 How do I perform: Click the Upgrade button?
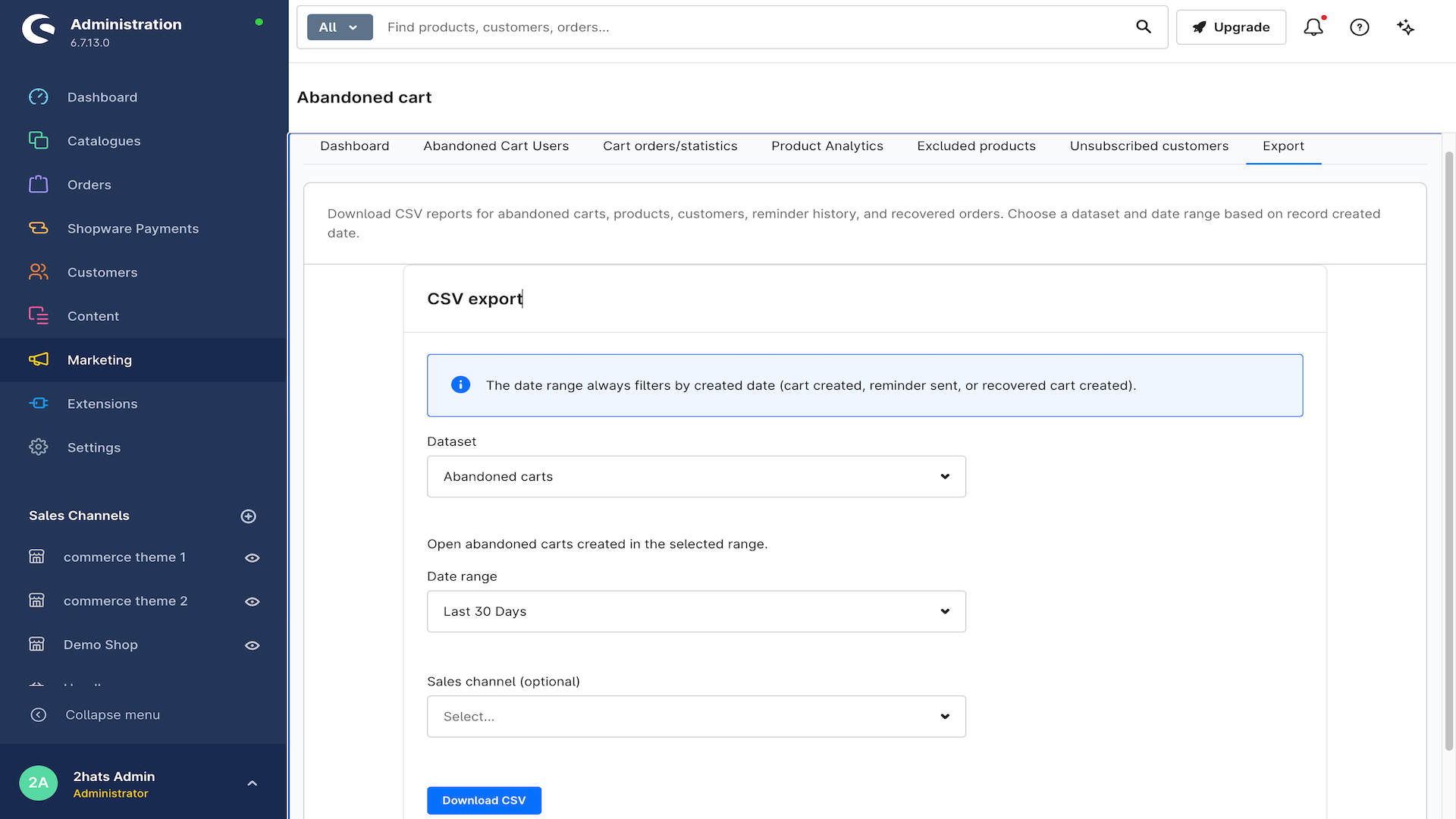(x=1231, y=27)
